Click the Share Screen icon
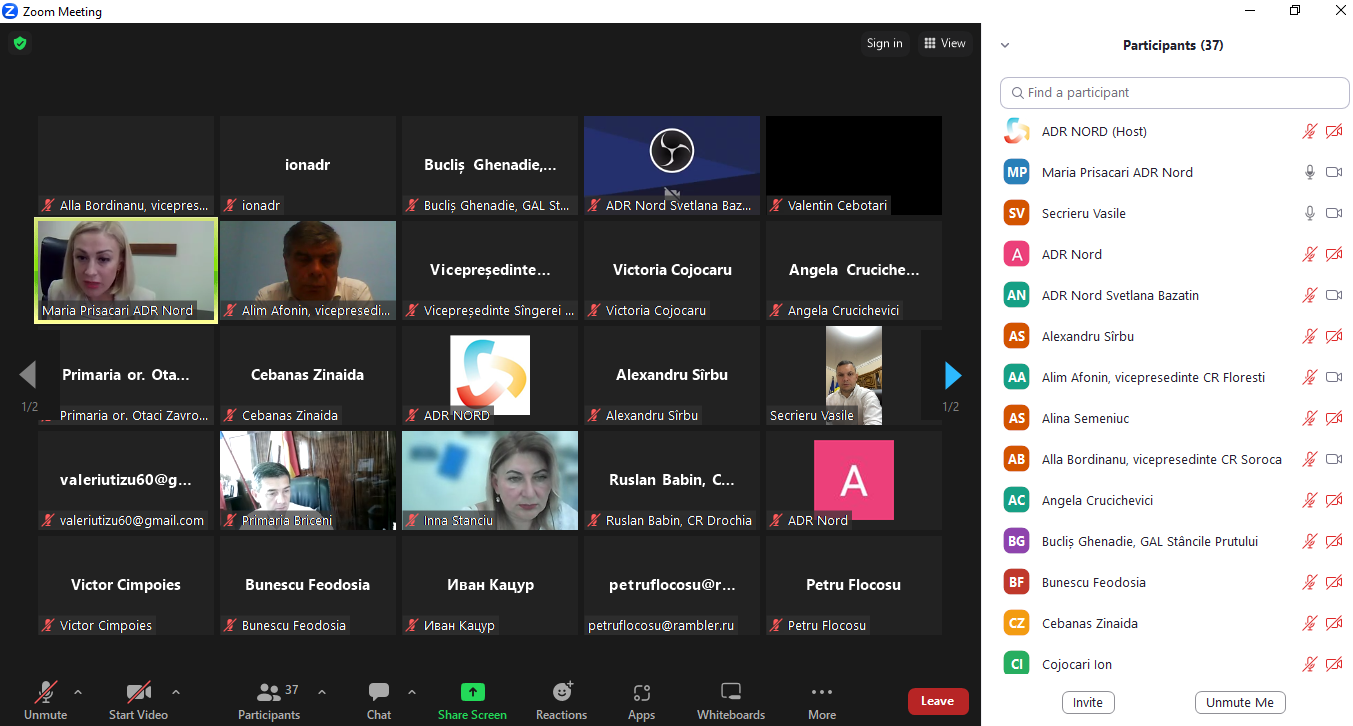The image size is (1353, 726). [x=472, y=692]
